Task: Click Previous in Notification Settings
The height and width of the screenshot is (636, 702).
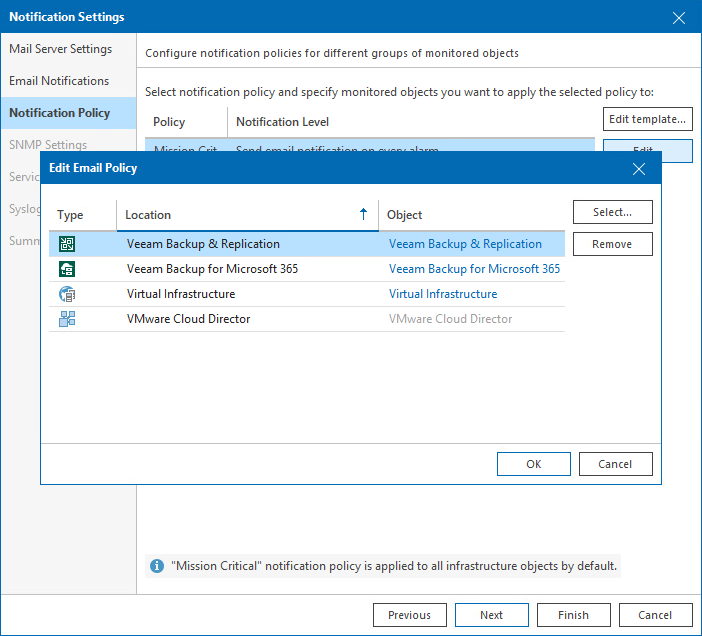Action: (x=410, y=615)
